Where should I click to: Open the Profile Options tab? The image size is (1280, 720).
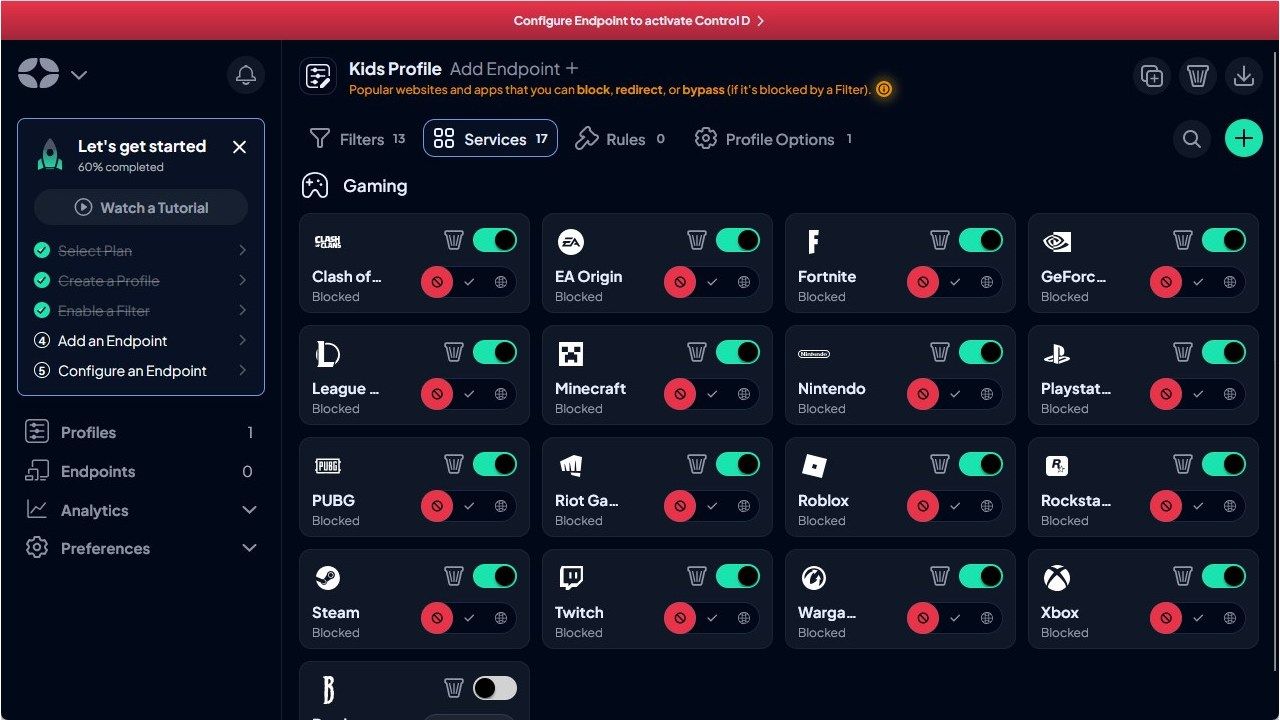click(773, 139)
